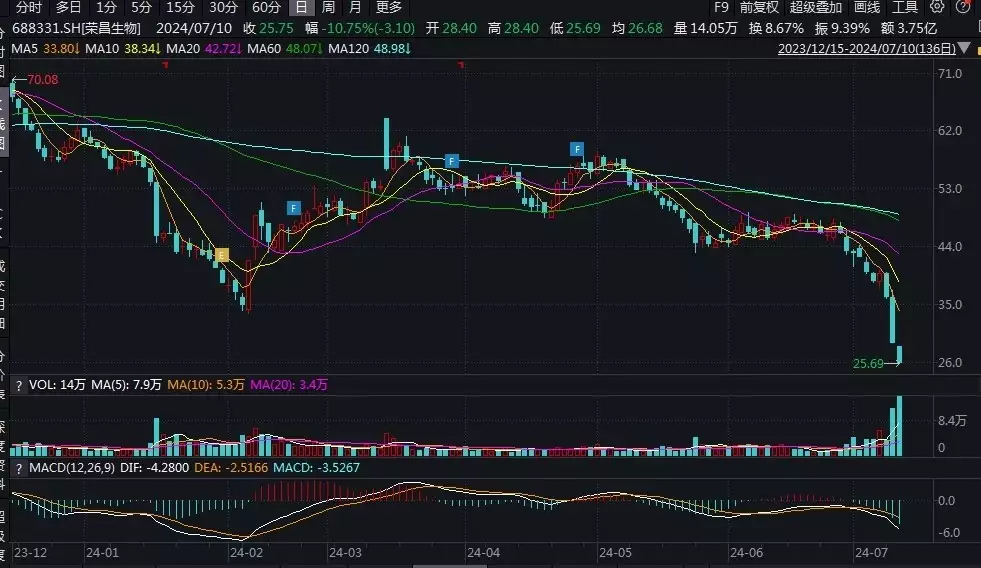Select the 1分 period tab
Image resolution: width=981 pixels, height=568 pixels.
click(106, 8)
